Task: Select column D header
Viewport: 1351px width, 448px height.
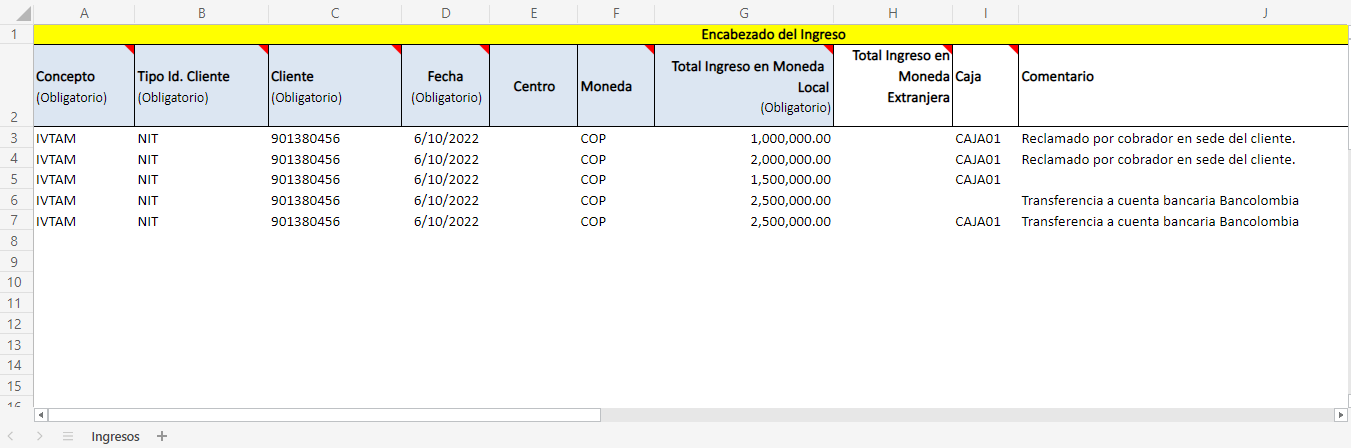Action: coord(445,13)
